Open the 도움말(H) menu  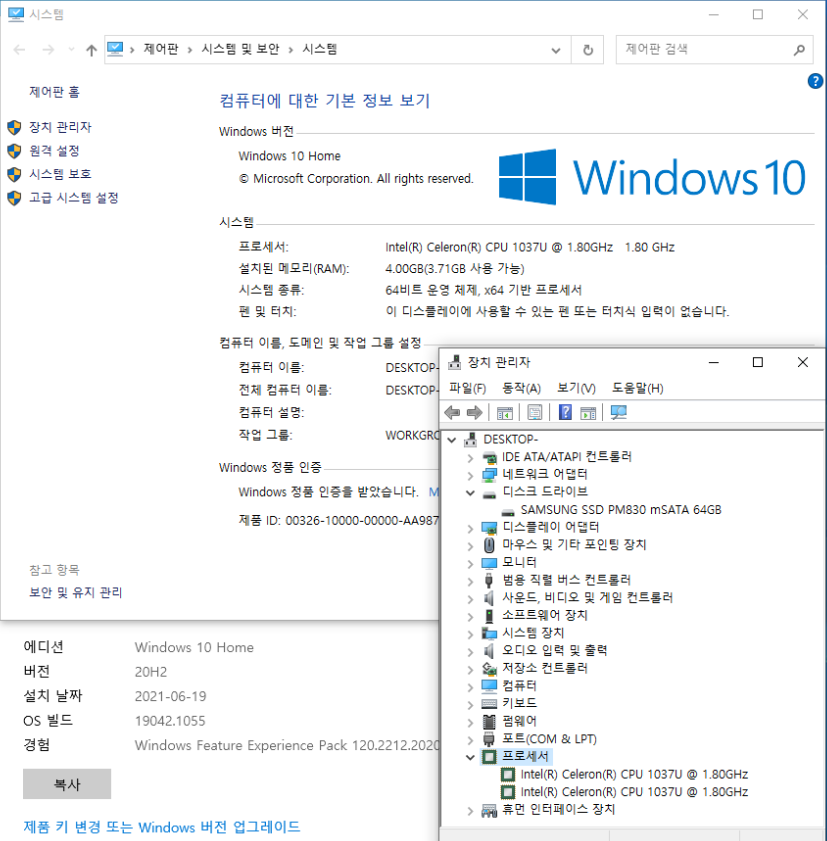(638, 388)
